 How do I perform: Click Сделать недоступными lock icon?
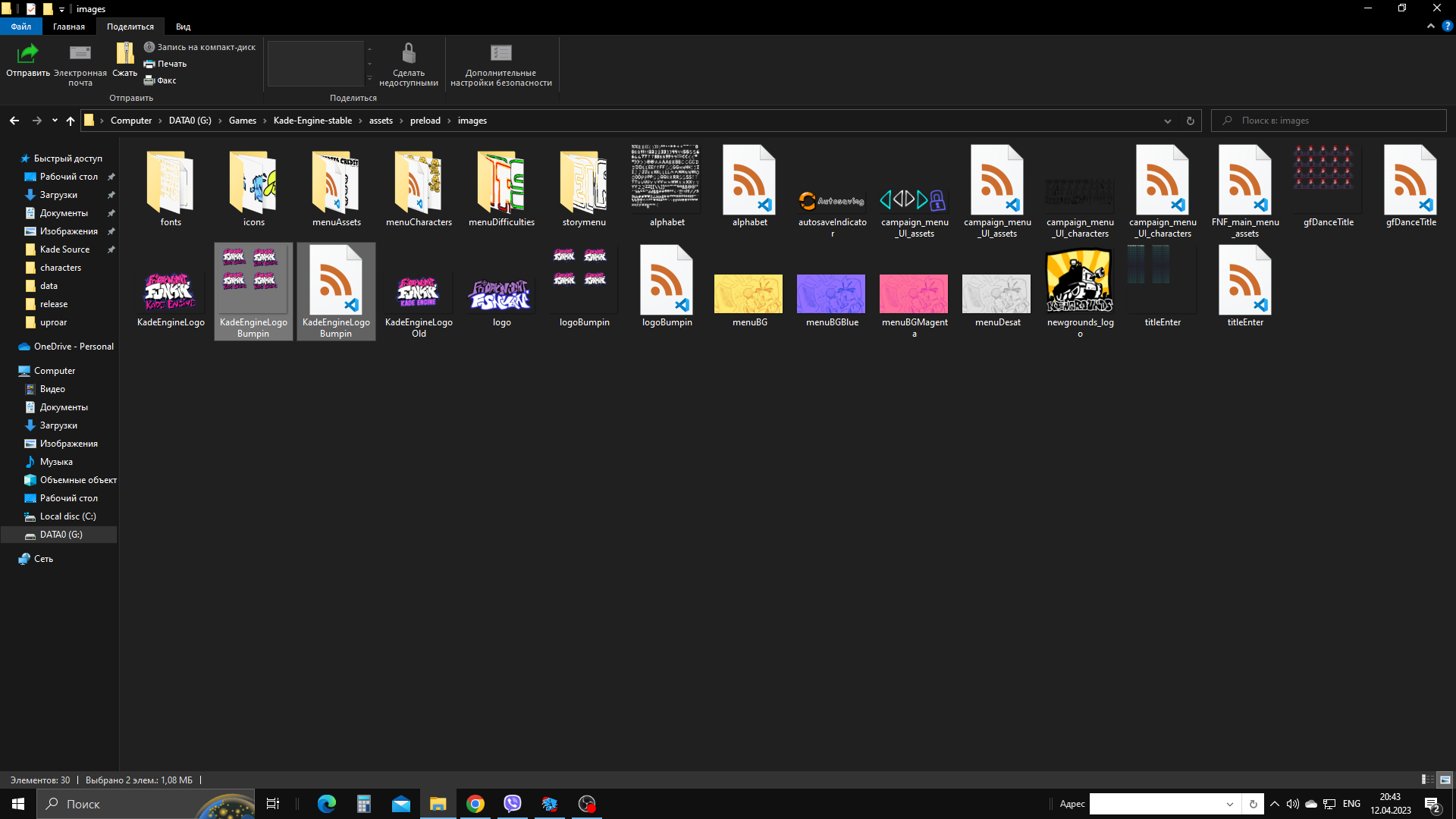pos(408,55)
